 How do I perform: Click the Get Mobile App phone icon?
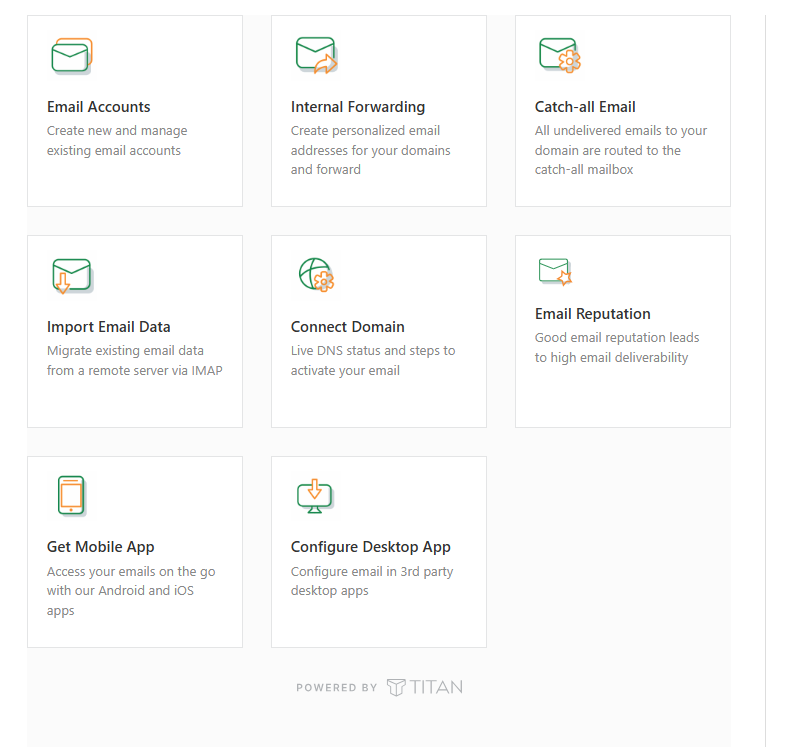[71, 496]
